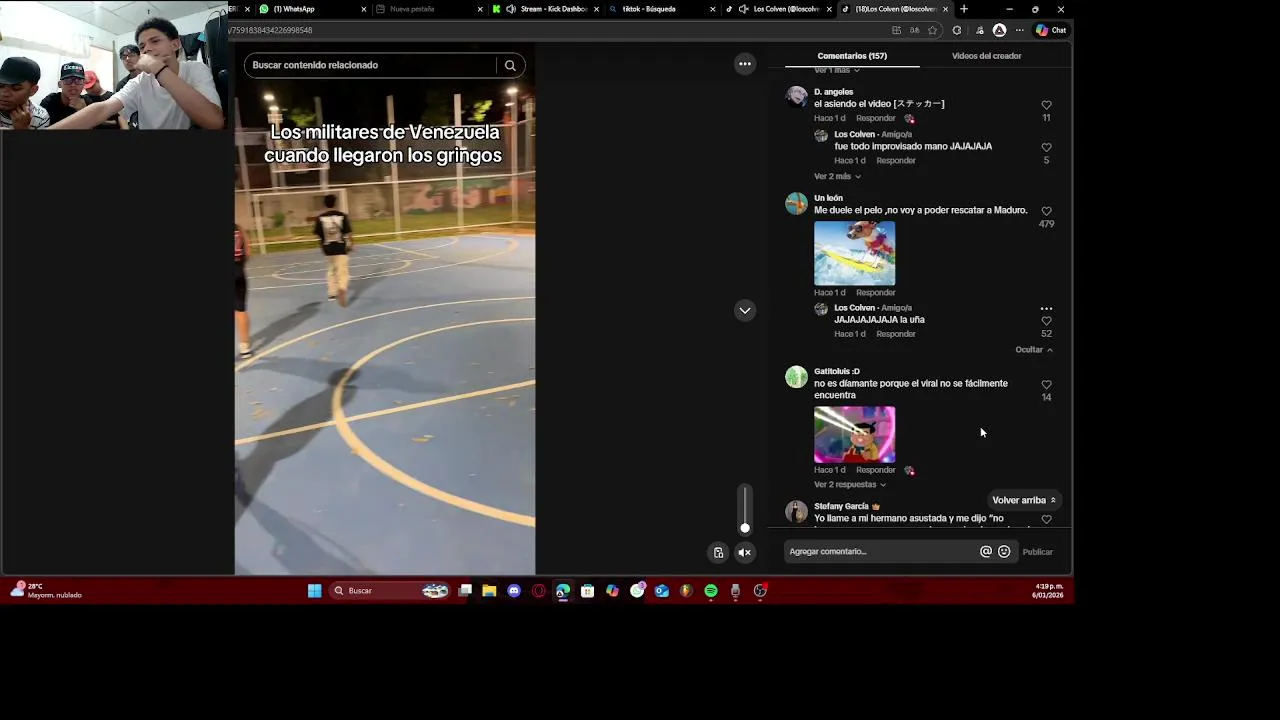Unmute the video using the speaker icon
The width and height of the screenshot is (1280, 720).
[x=745, y=552]
